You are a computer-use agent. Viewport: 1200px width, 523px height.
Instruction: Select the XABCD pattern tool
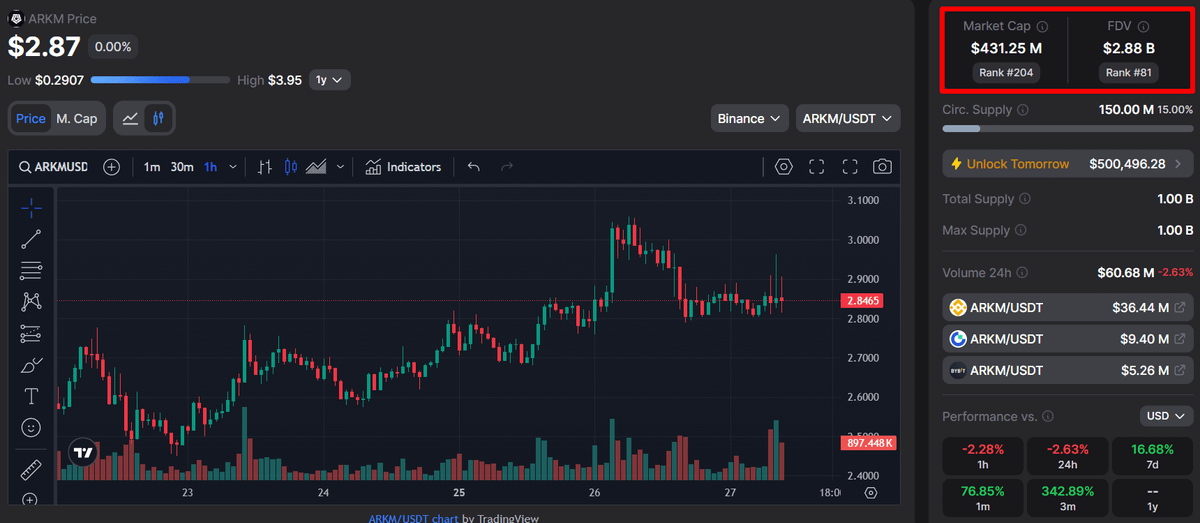(31, 301)
